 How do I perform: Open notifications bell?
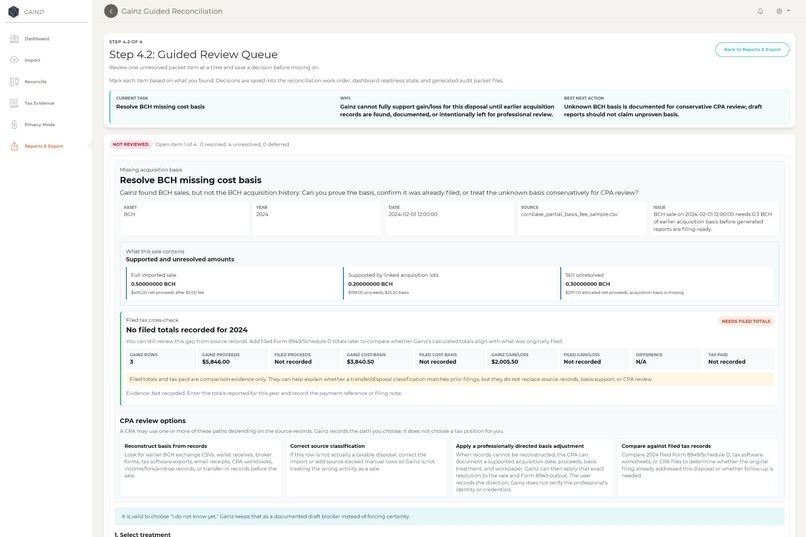click(x=760, y=11)
